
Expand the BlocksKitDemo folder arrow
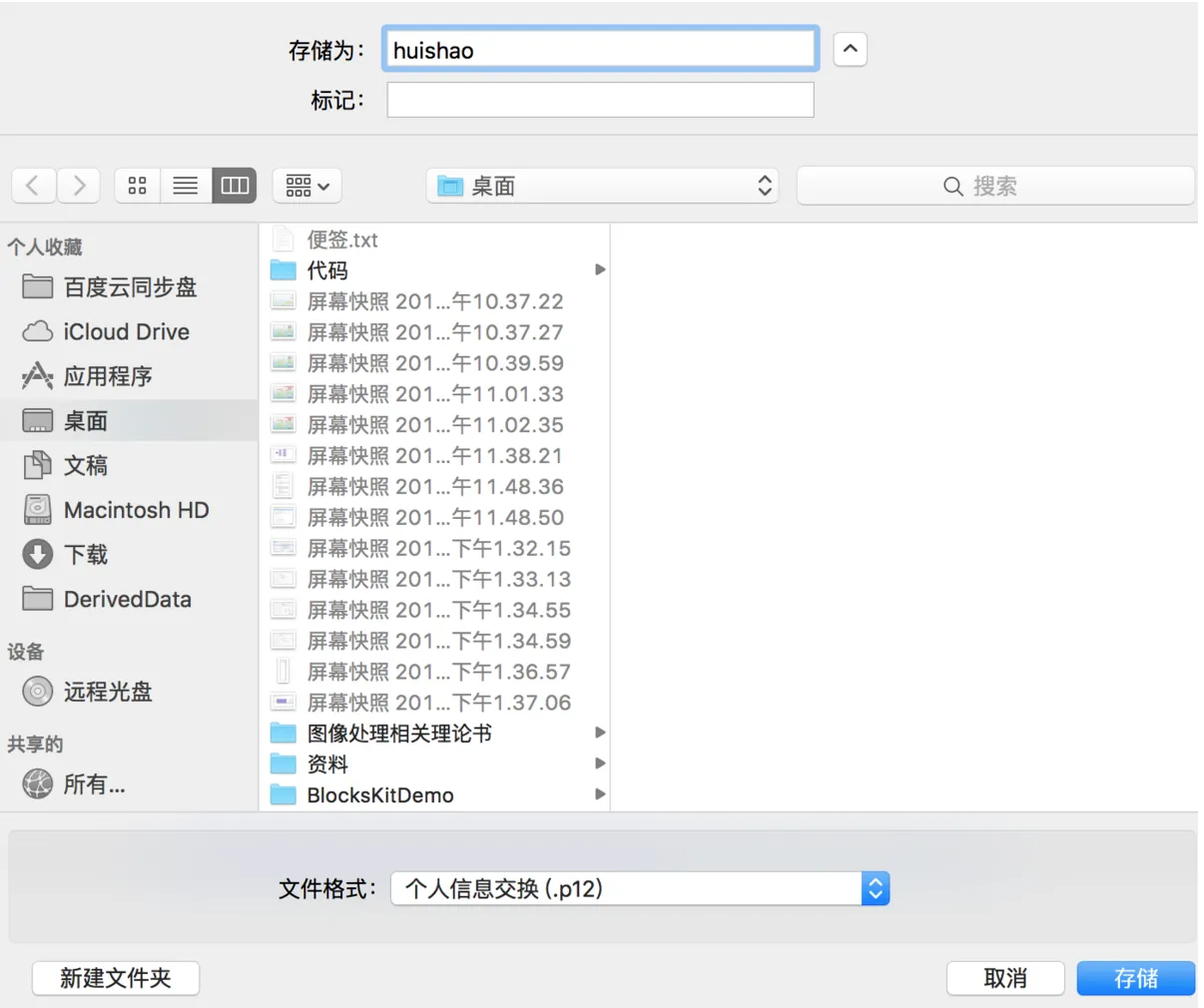click(x=600, y=794)
